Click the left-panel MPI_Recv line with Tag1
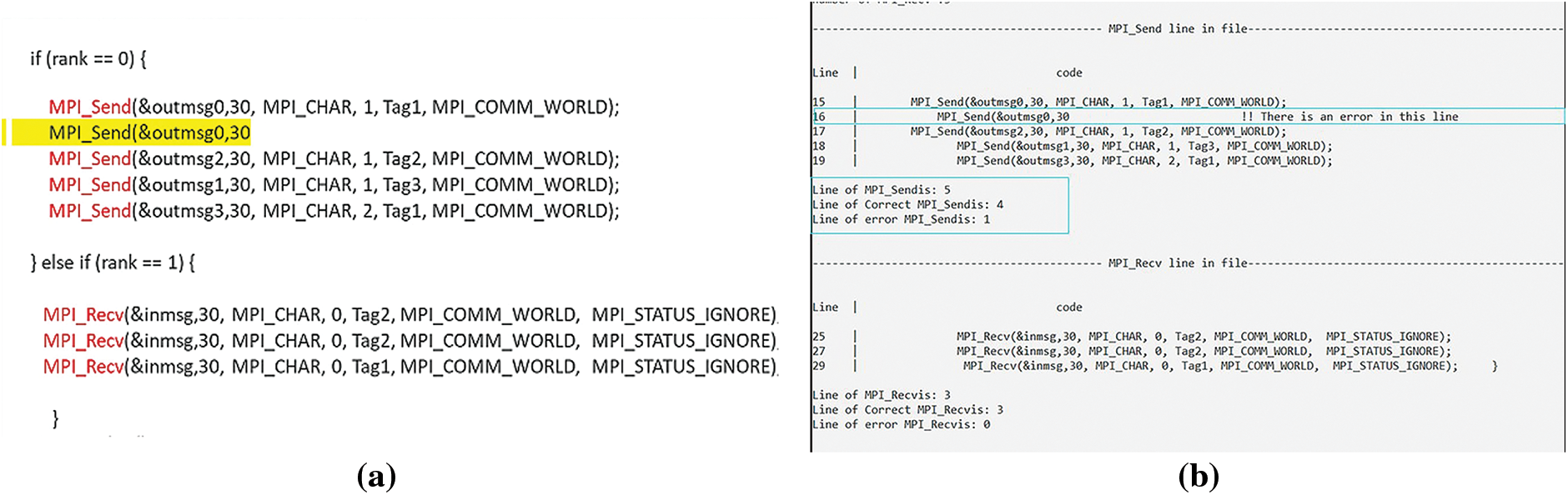This screenshot has width=1568, height=495. click(409, 367)
